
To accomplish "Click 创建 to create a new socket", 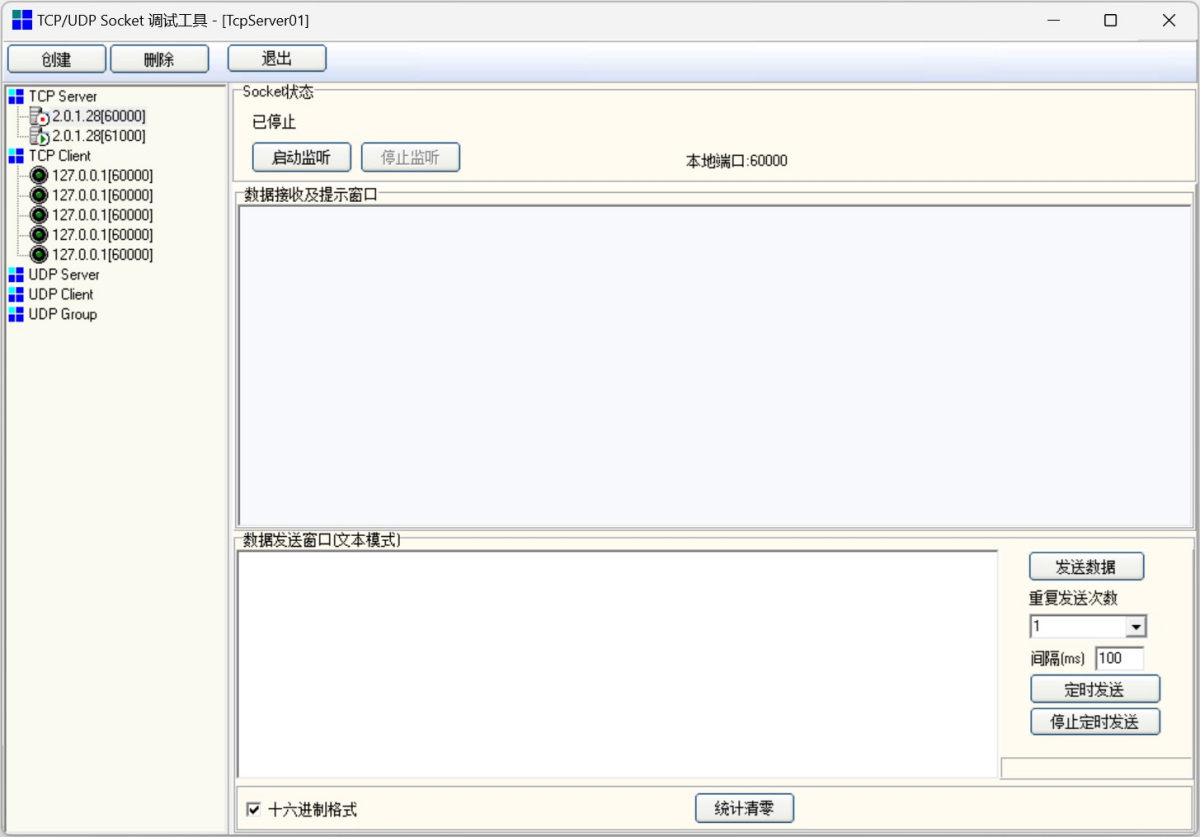I will 56,58.
